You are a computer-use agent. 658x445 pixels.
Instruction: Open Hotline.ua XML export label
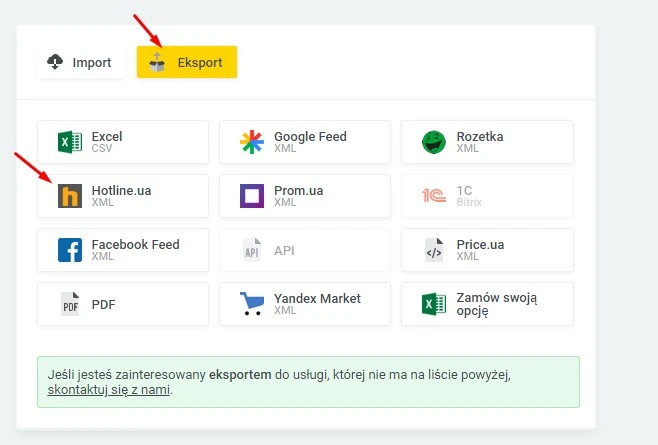coord(121,196)
